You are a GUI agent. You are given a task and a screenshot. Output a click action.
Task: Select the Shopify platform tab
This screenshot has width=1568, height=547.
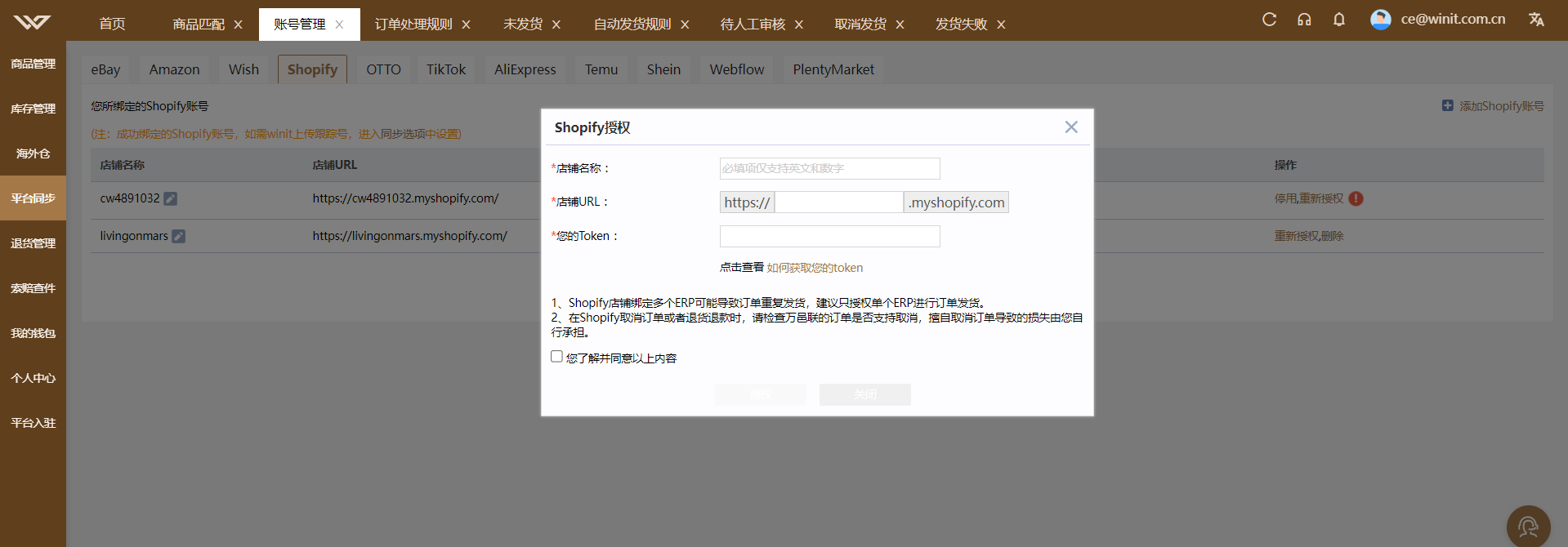(x=312, y=69)
